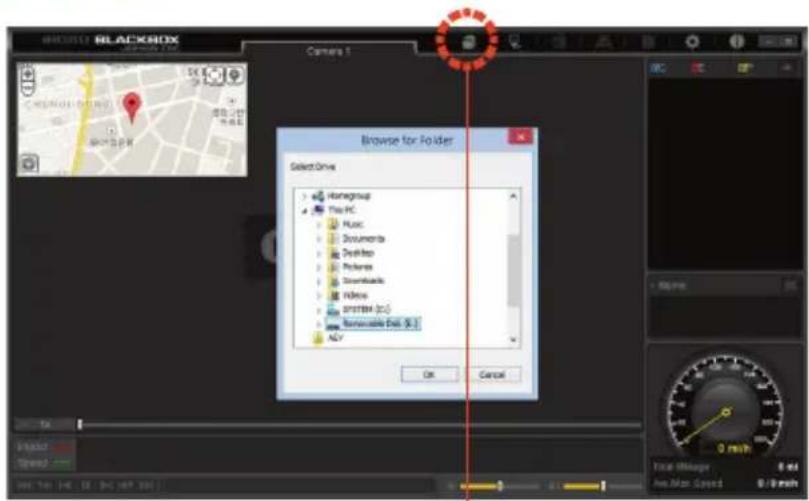
Task: Select Videos in the folder tree
Action: (x=355, y=296)
